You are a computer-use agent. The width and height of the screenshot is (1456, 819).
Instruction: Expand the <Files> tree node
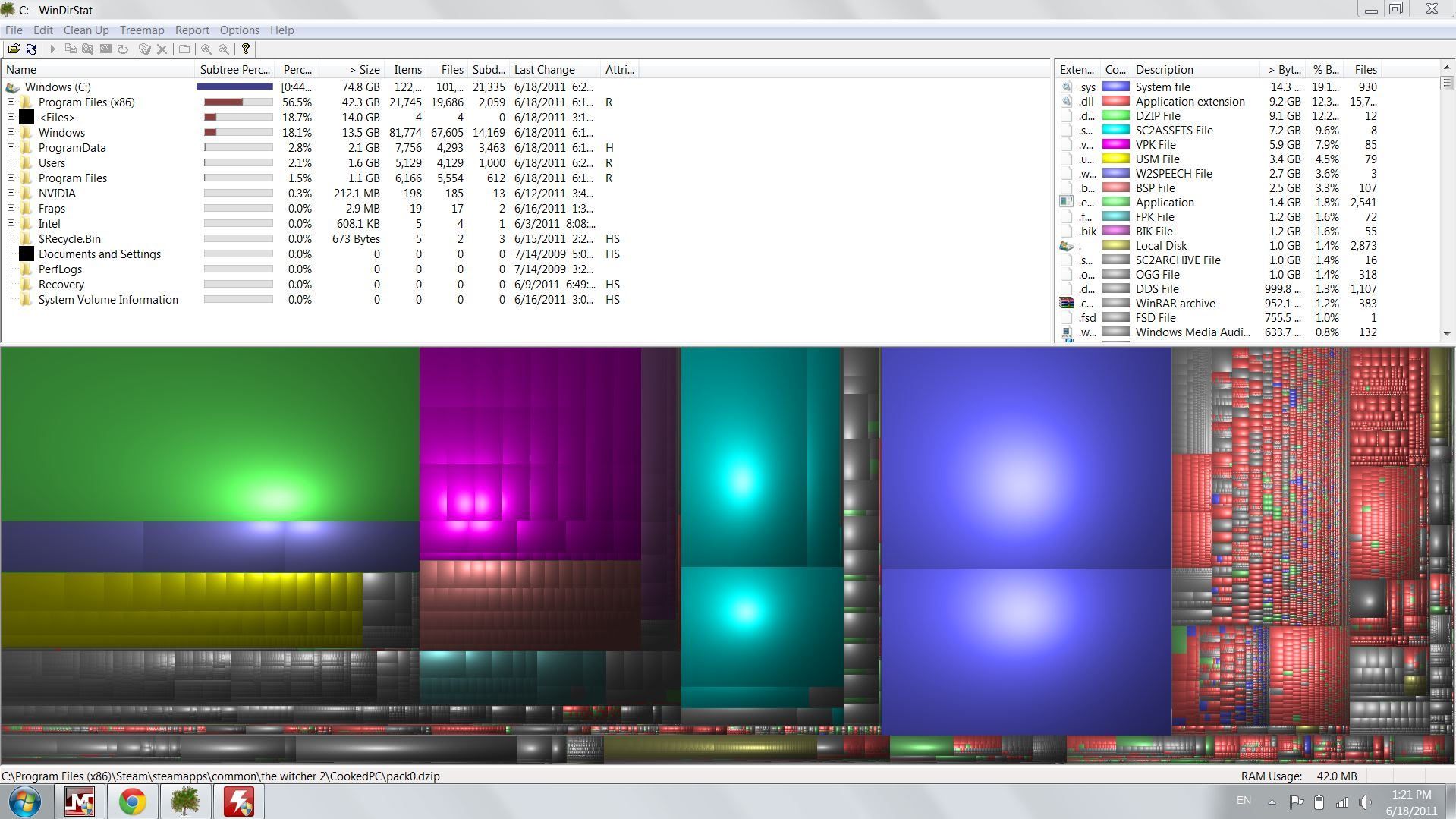click(x=11, y=117)
